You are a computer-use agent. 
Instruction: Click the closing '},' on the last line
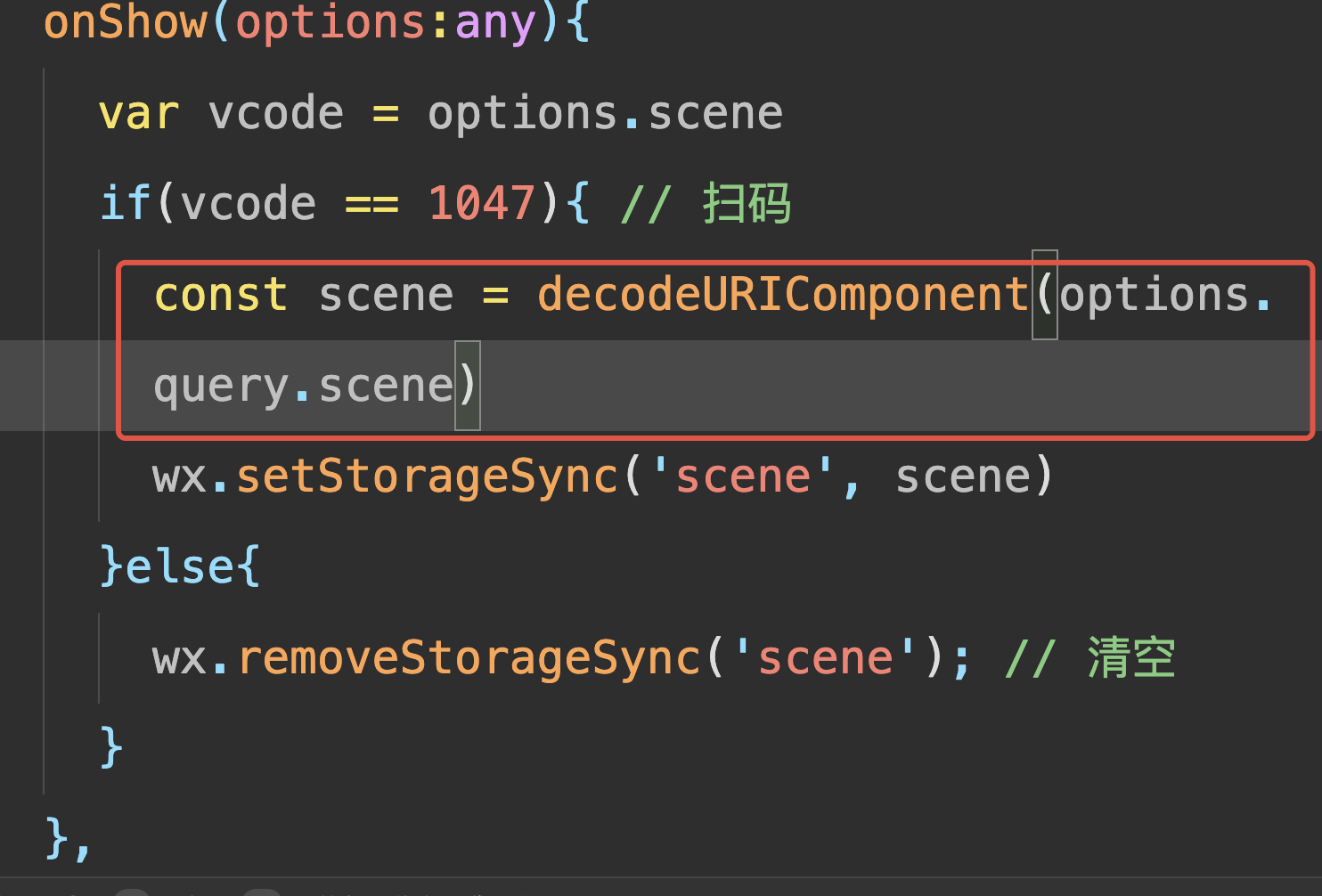[x=68, y=839]
